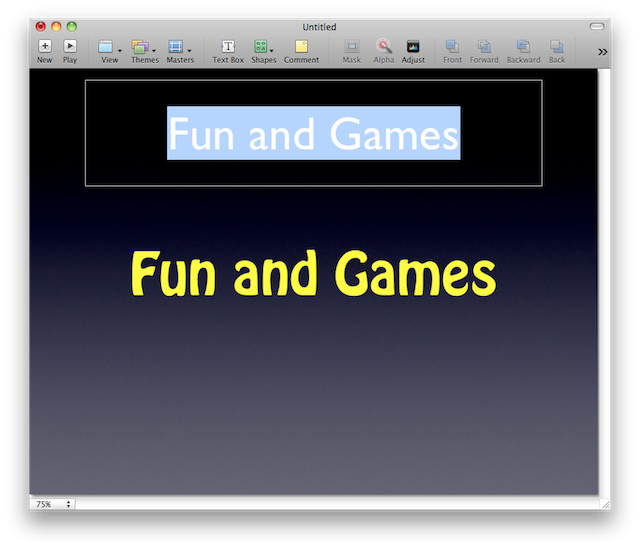Screen dimensions: 640x550
Task: Move object Forward one layer
Action: coord(484,46)
